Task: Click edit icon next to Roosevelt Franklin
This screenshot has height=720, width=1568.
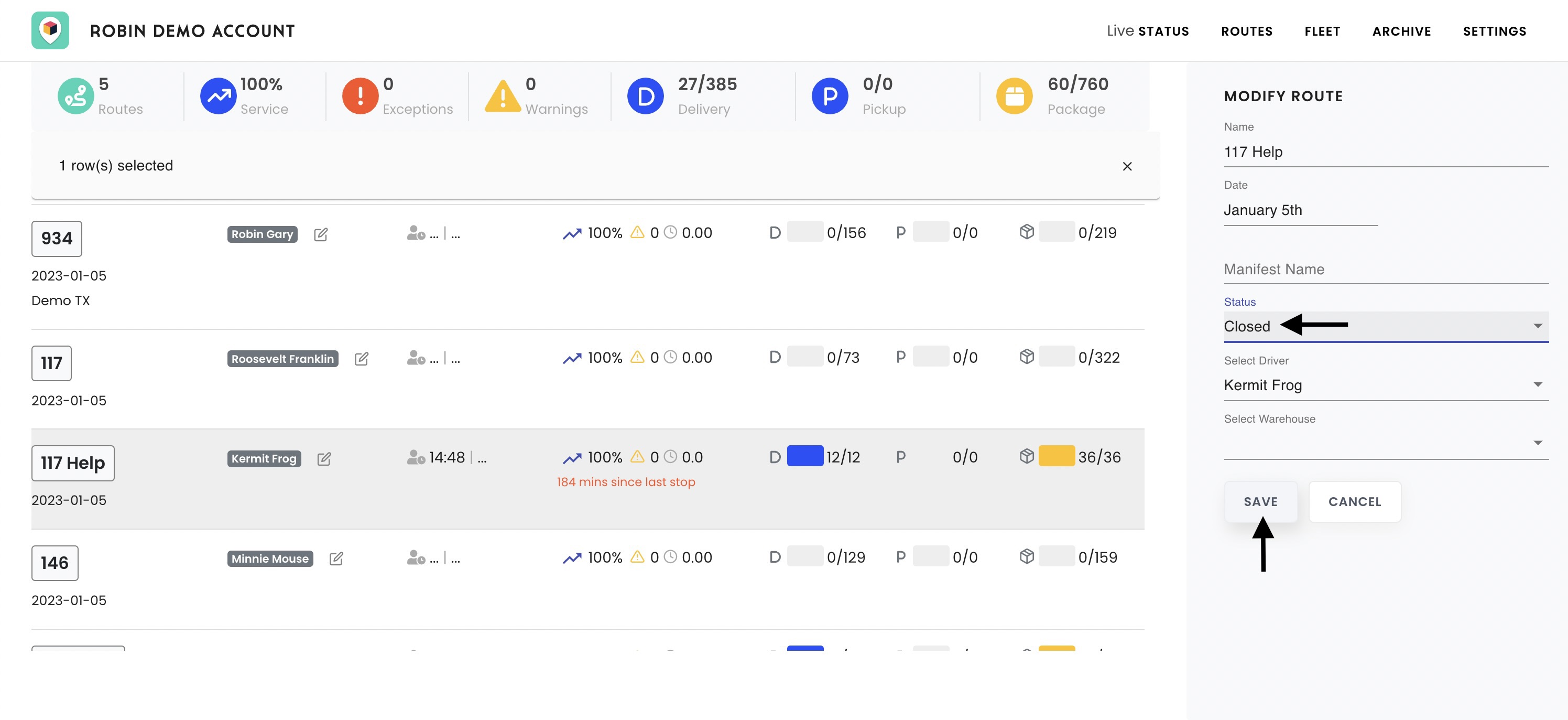Action: click(362, 359)
